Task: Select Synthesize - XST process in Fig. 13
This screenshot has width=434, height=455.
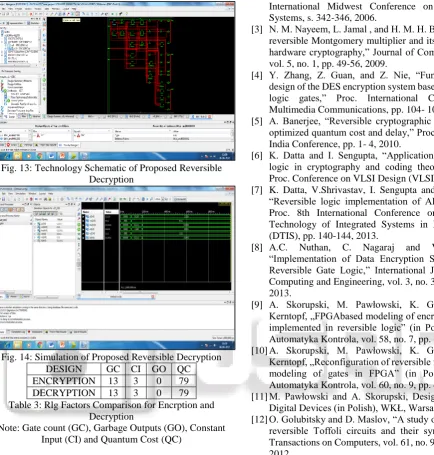Action: click(15, 91)
